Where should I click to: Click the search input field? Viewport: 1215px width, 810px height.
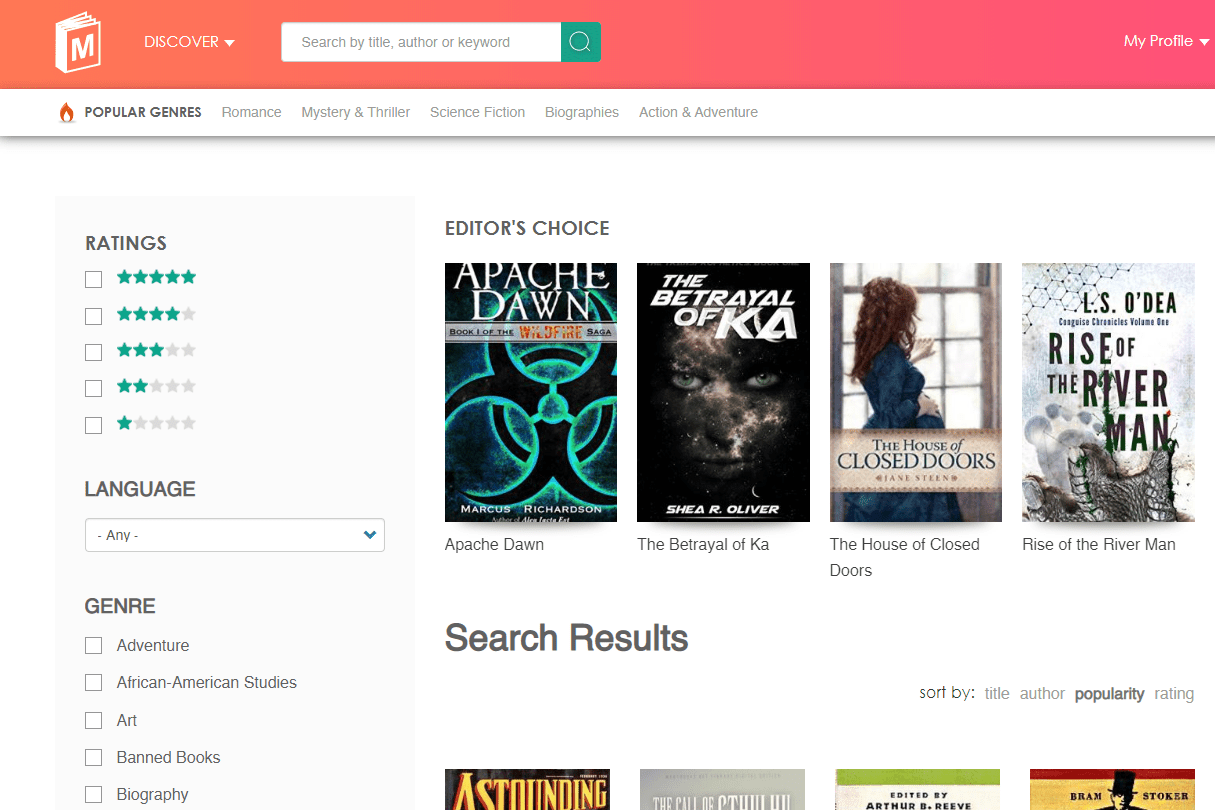pos(420,41)
